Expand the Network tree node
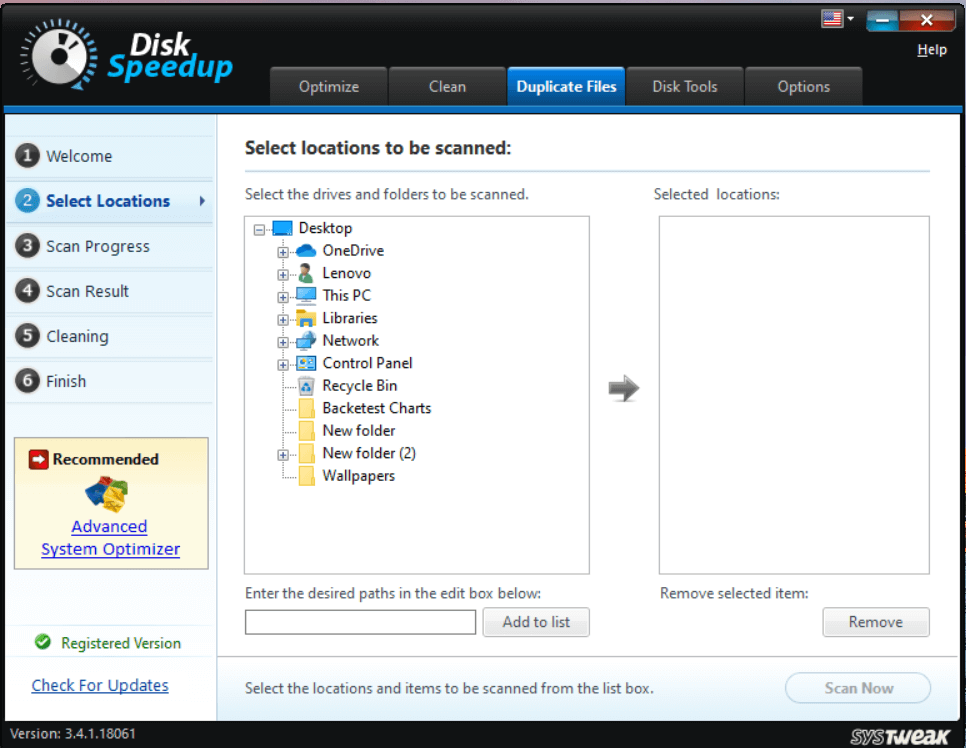The image size is (966, 748). pyautogui.click(x=283, y=343)
